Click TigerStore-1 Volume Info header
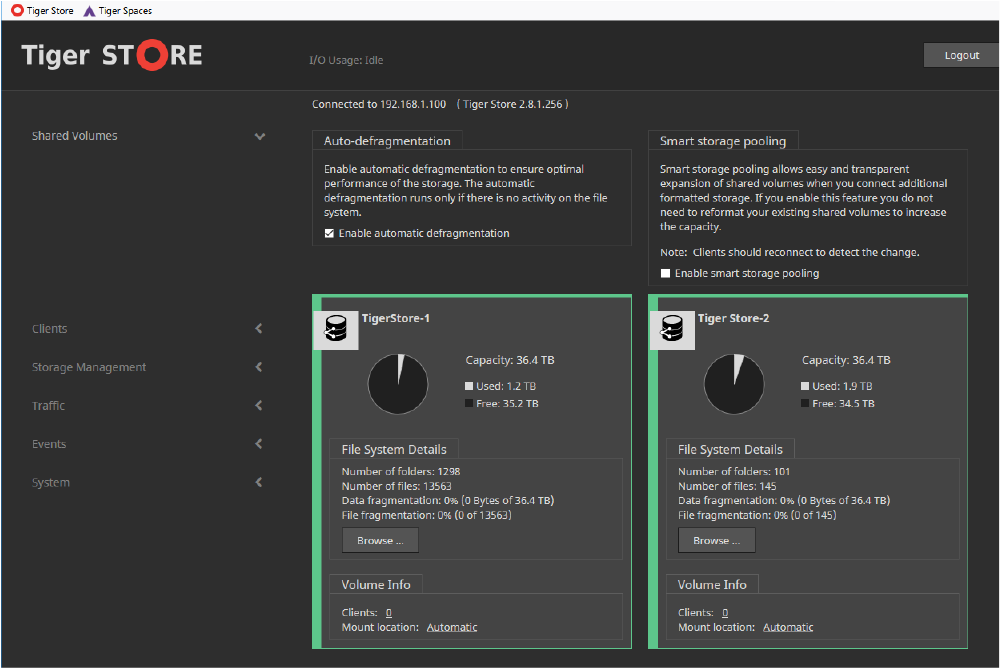Viewport: 1000px width, 668px height. pos(376,584)
